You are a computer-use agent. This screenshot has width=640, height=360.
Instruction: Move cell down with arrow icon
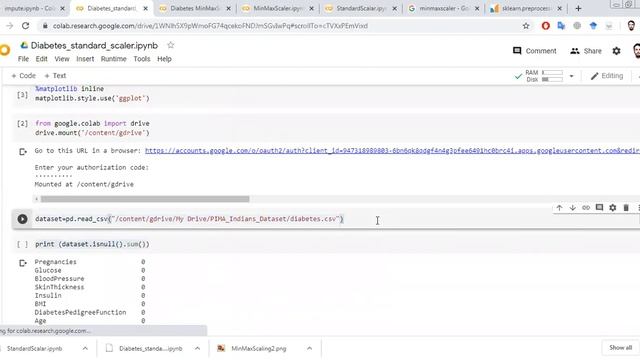573,208
